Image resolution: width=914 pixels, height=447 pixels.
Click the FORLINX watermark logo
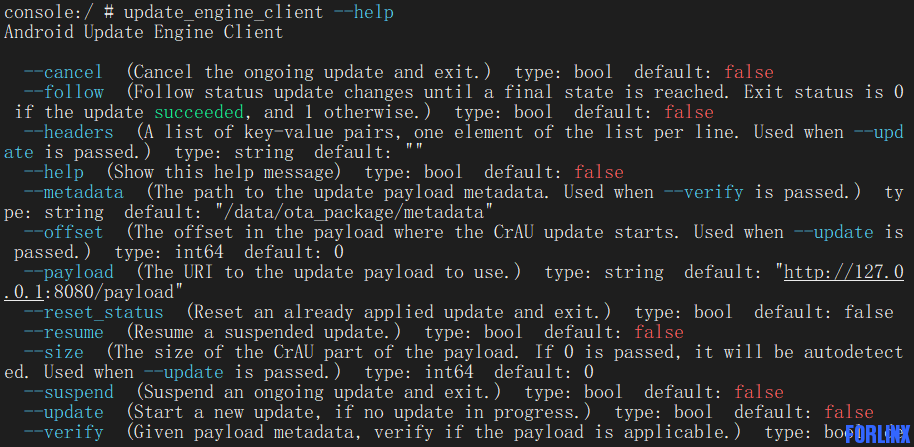coord(877,434)
